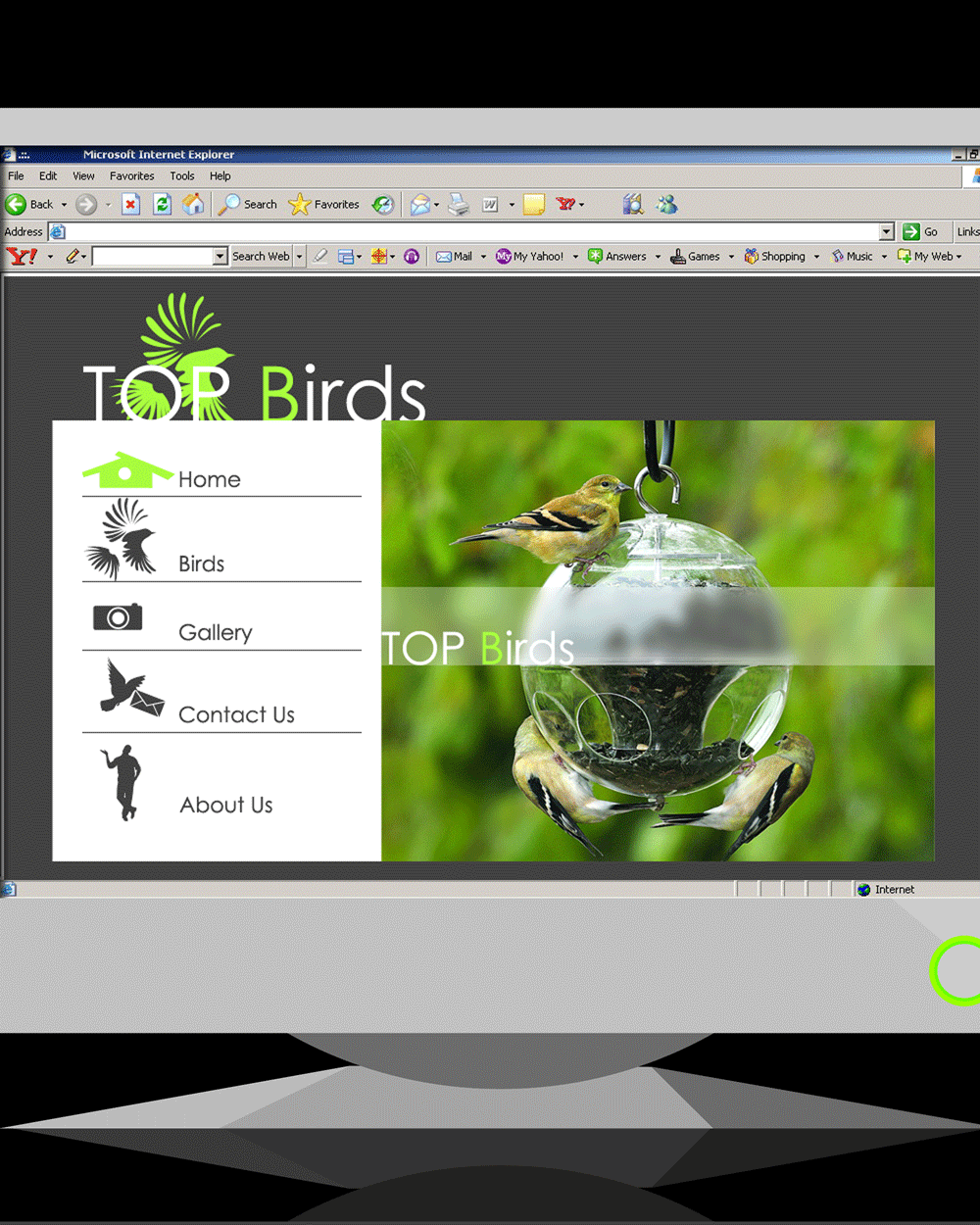Go to the browser Home page icon
The image size is (980, 1225).
coord(194,204)
